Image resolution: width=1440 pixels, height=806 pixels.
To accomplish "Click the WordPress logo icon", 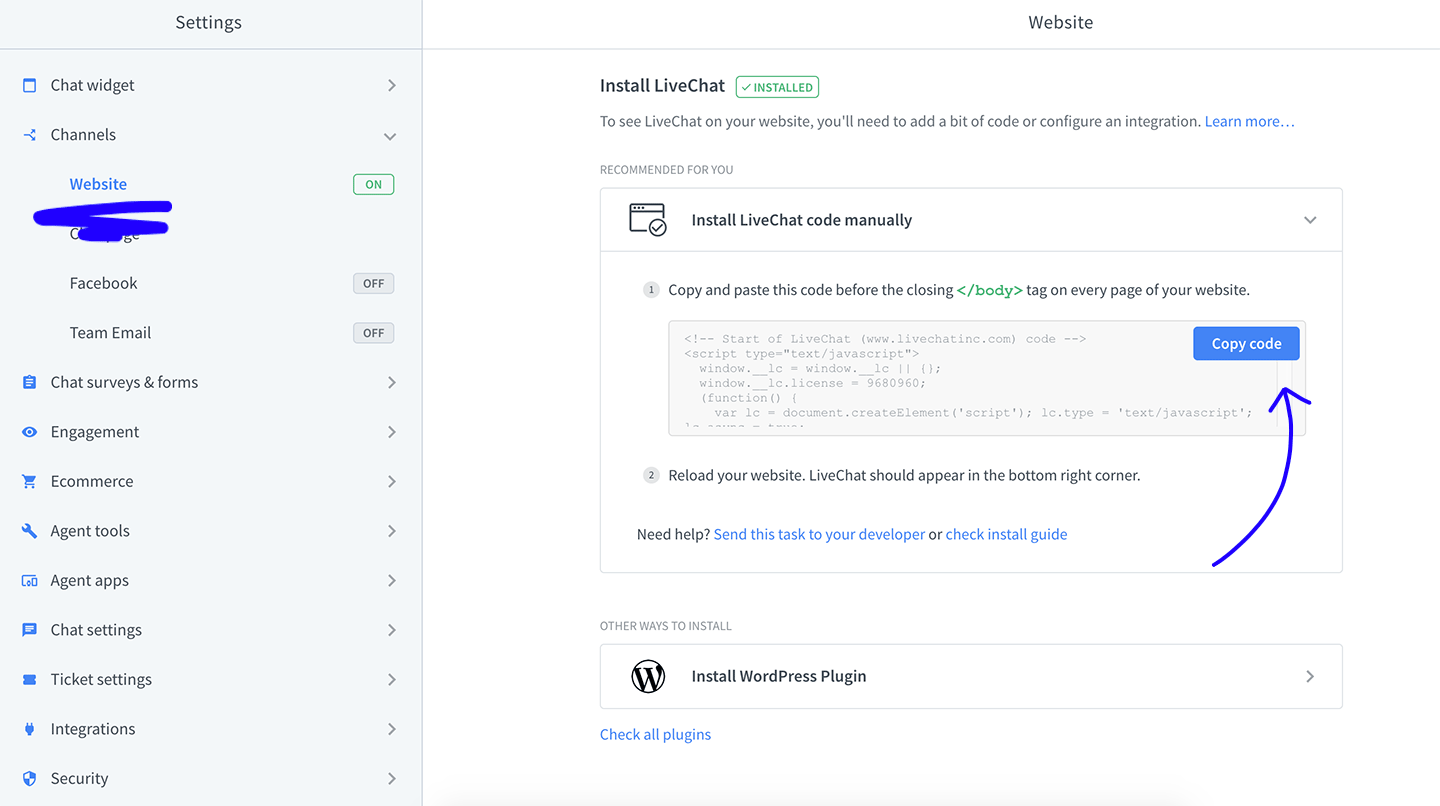I will (648, 677).
